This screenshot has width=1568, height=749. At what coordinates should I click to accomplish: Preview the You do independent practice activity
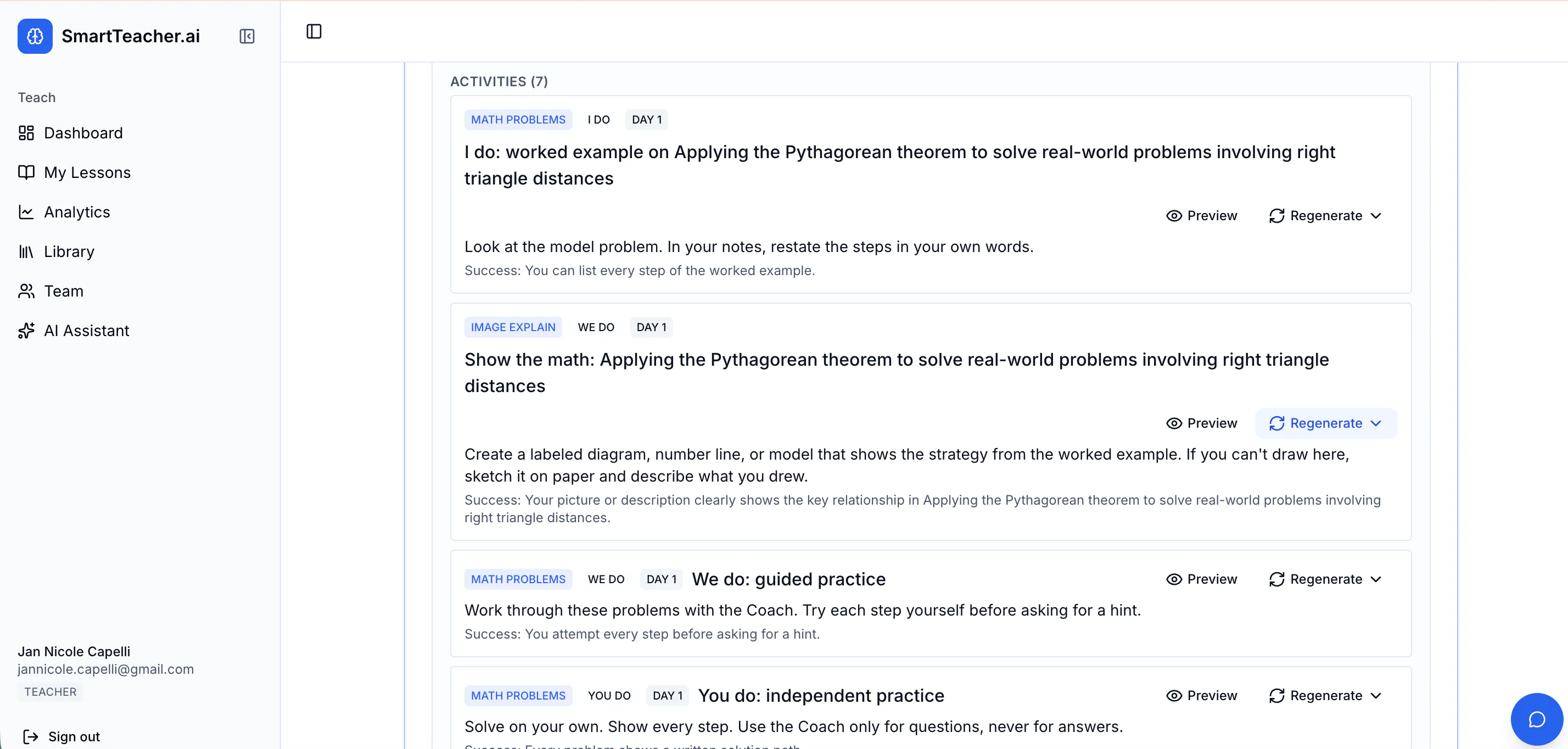1202,695
